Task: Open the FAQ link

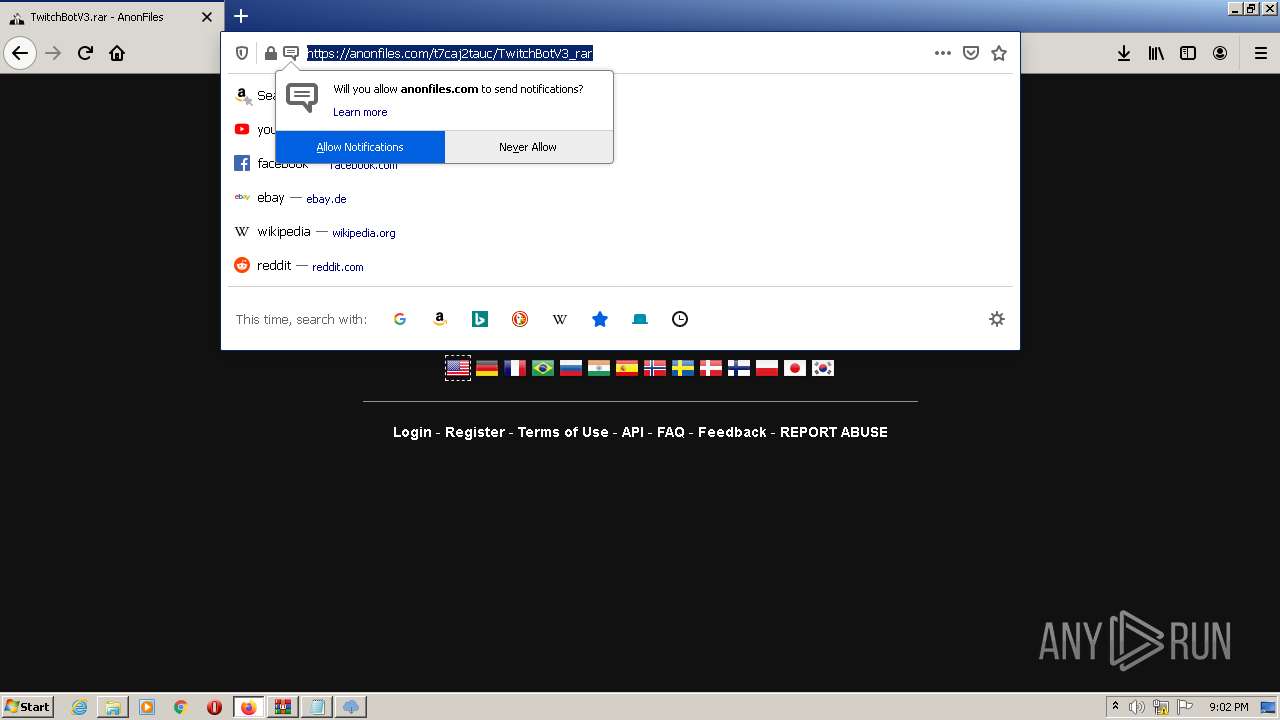Action: coord(671,432)
